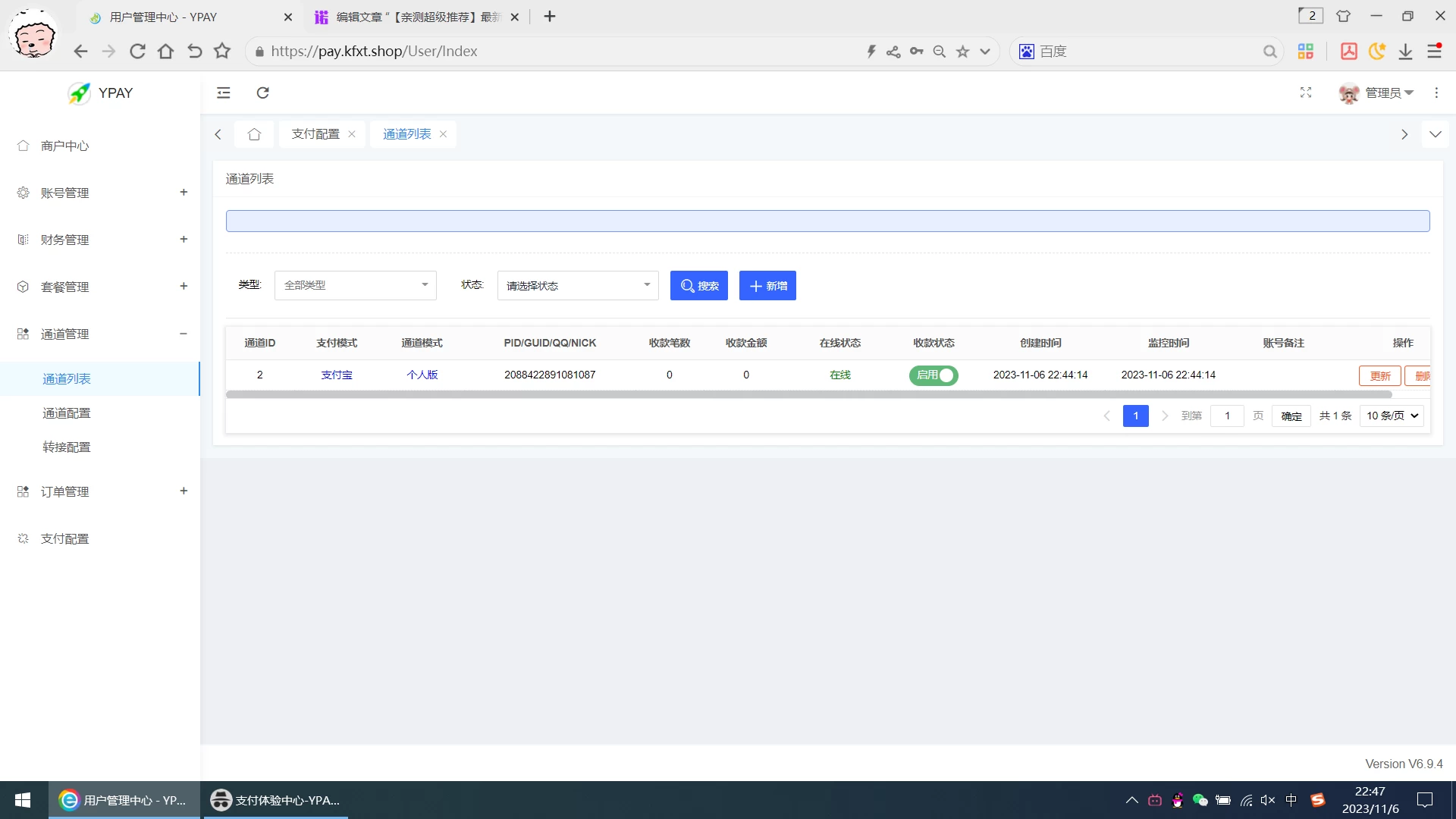Switch to the 支付配置 tab

pos(315,134)
